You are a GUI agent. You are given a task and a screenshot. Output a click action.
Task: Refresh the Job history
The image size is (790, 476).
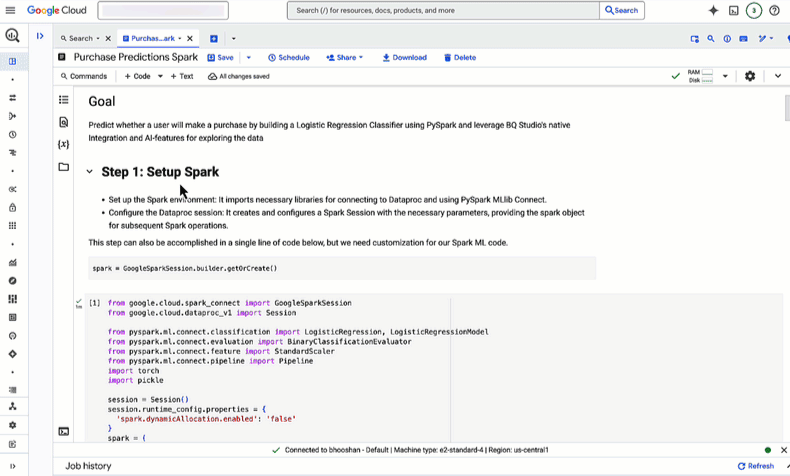coord(755,466)
